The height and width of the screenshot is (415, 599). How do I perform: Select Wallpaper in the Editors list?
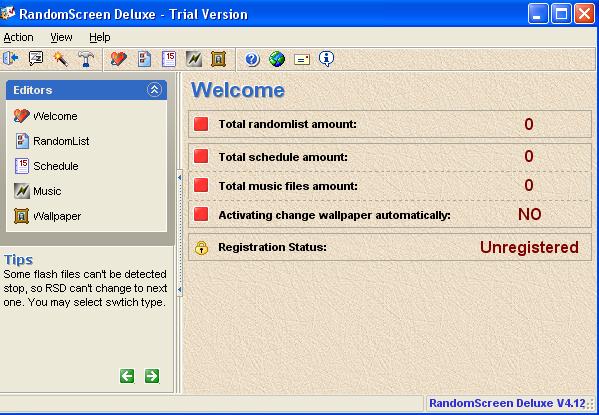pyautogui.click(x=48, y=216)
